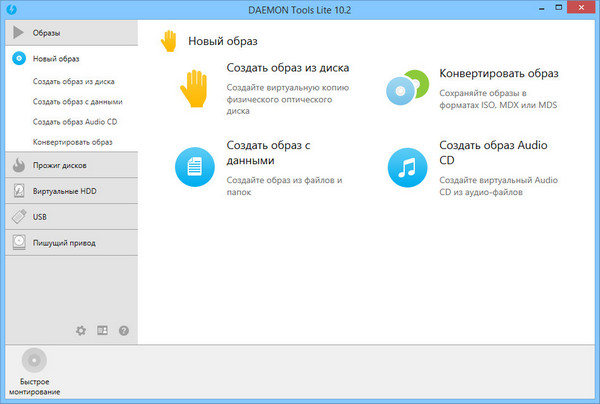
Task: Click main heading Создать образ Audio CD
Action: tap(493, 153)
